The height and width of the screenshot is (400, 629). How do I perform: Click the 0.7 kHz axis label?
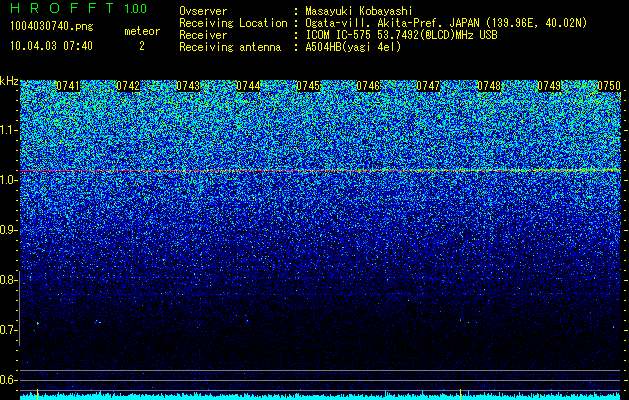tap(8, 330)
